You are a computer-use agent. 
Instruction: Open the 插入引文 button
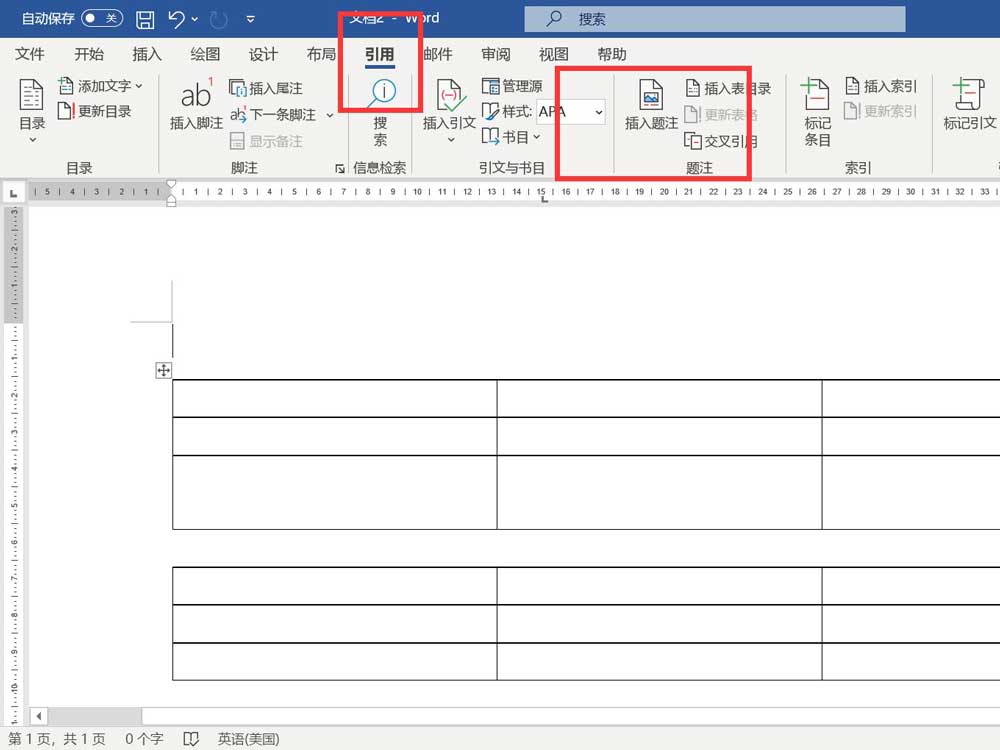pyautogui.click(x=449, y=111)
